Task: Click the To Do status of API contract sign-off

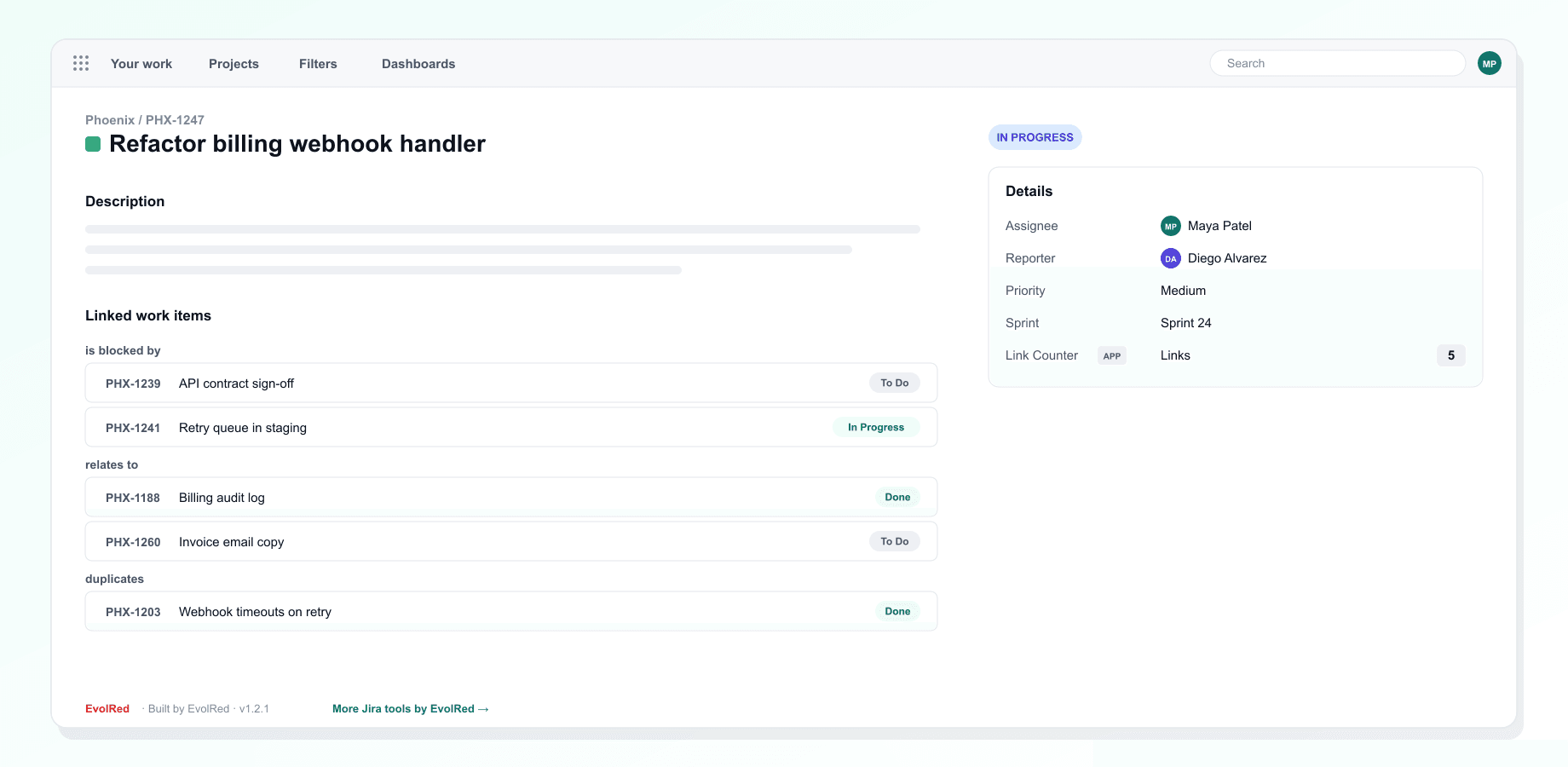Action: (895, 383)
